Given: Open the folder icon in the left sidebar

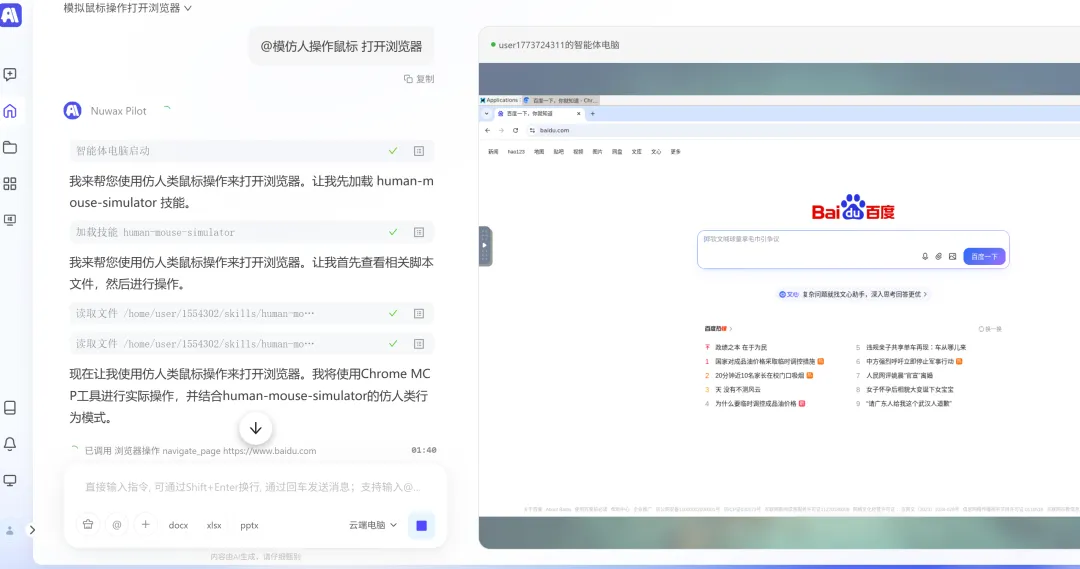Looking at the screenshot, I should tap(10, 147).
